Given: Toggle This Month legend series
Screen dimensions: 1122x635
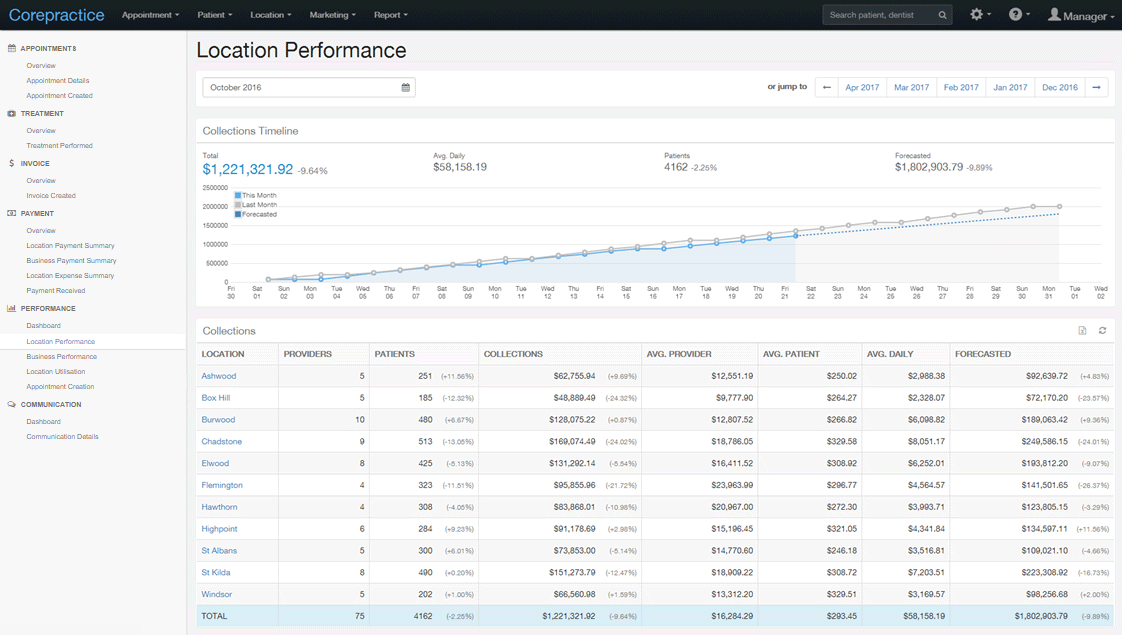Looking at the screenshot, I should point(255,195).
